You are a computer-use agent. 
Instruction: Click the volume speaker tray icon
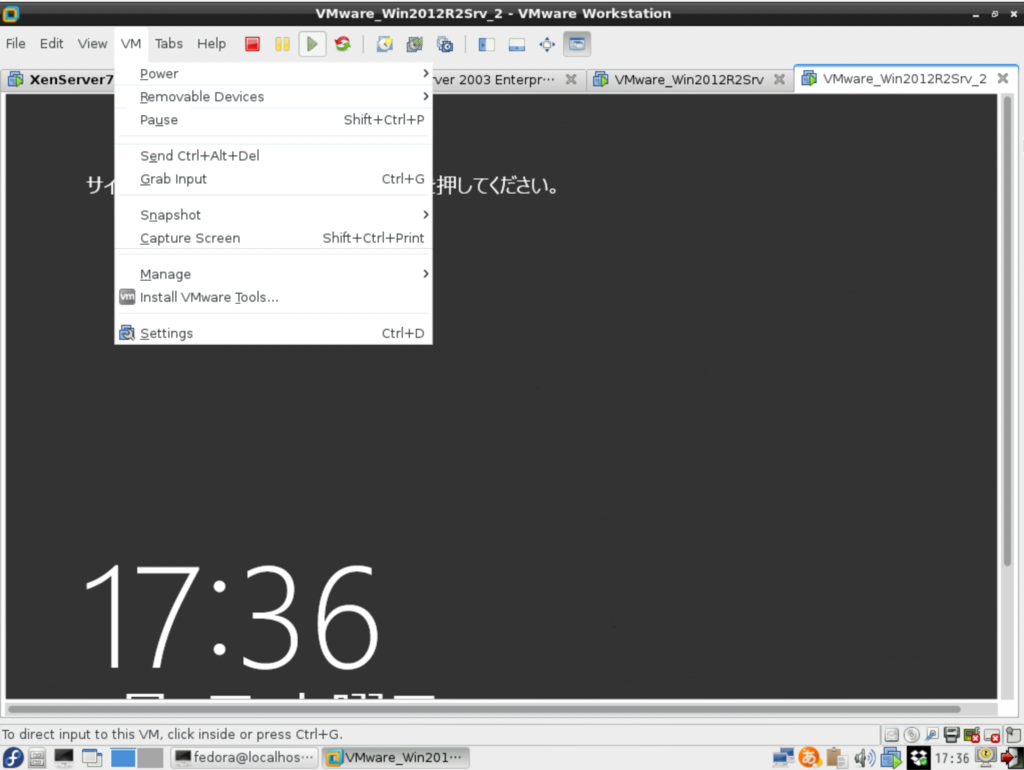coord(864,758)
